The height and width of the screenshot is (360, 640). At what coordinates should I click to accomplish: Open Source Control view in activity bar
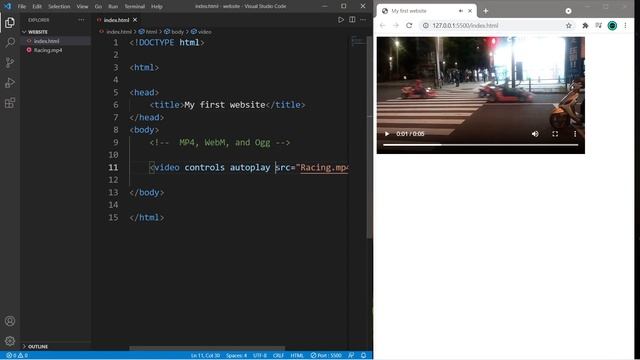click(10, 62)
